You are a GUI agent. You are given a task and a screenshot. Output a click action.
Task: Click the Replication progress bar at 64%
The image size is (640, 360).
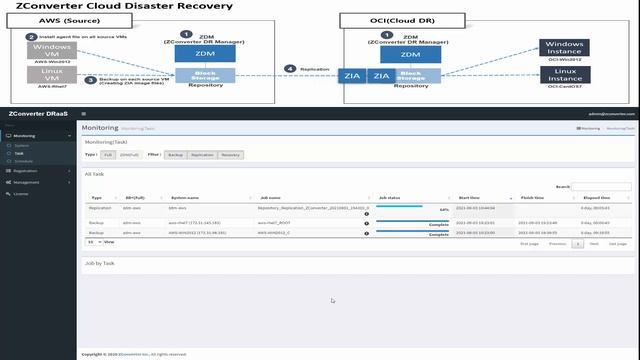[412, 207]
